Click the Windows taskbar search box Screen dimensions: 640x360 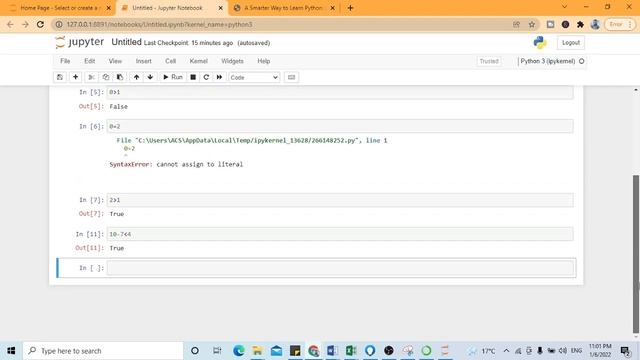click(103, 351)
